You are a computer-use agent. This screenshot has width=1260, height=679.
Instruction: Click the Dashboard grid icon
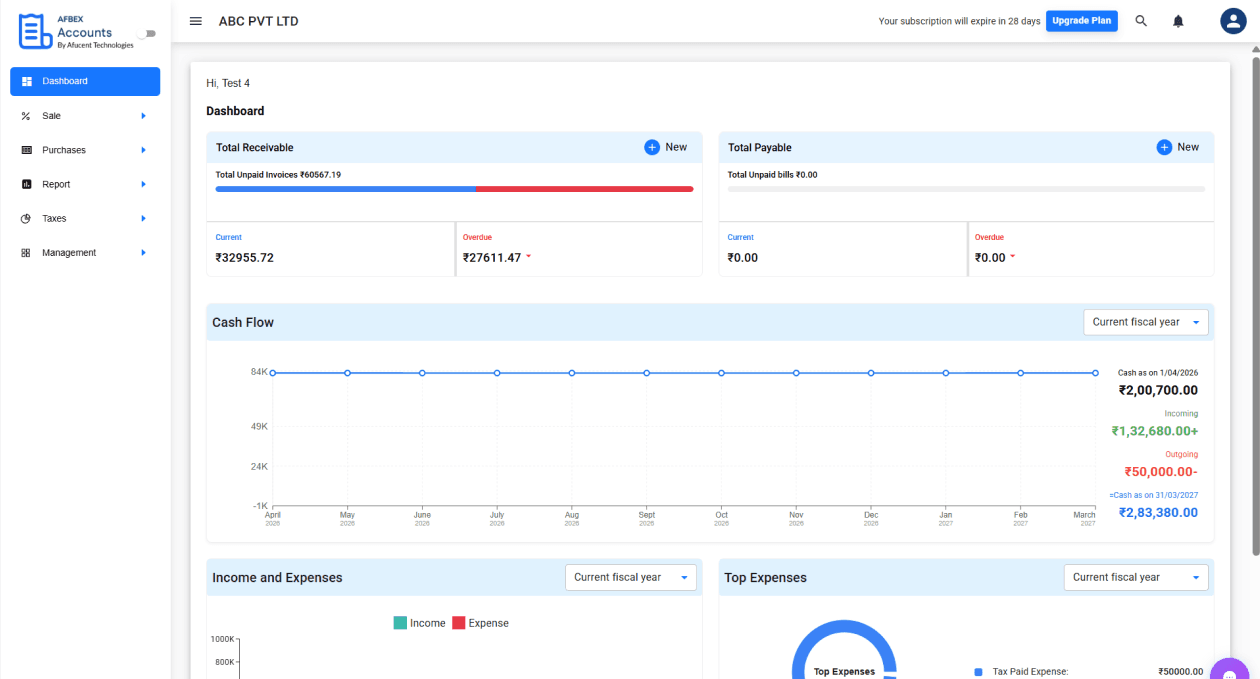coord(26,81)
